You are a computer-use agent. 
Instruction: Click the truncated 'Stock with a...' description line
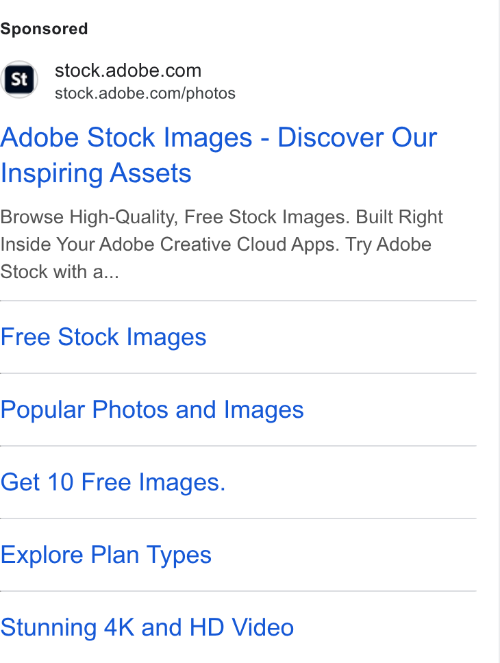[x=60, y=271]
